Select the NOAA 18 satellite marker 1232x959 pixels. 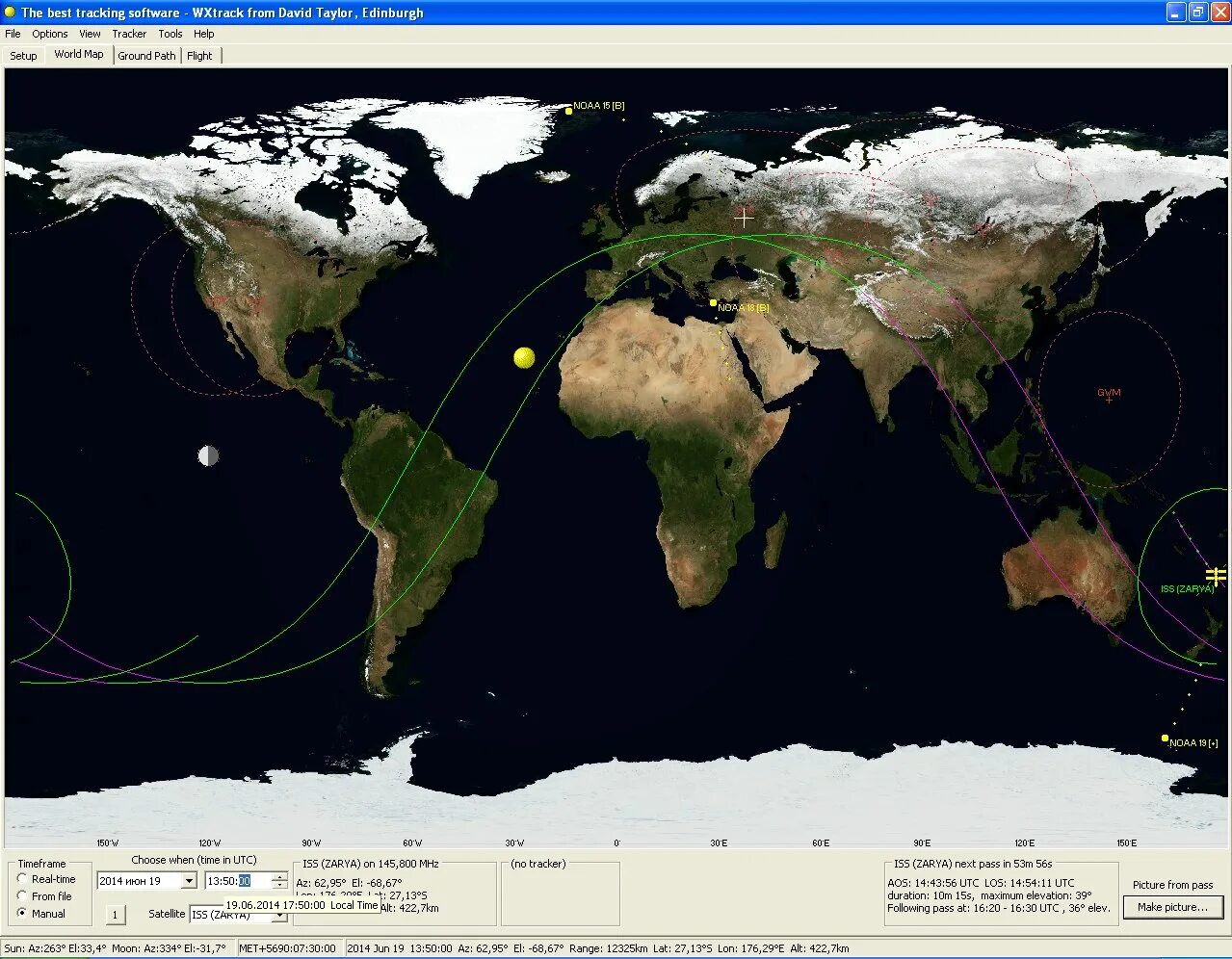[711, 302]
